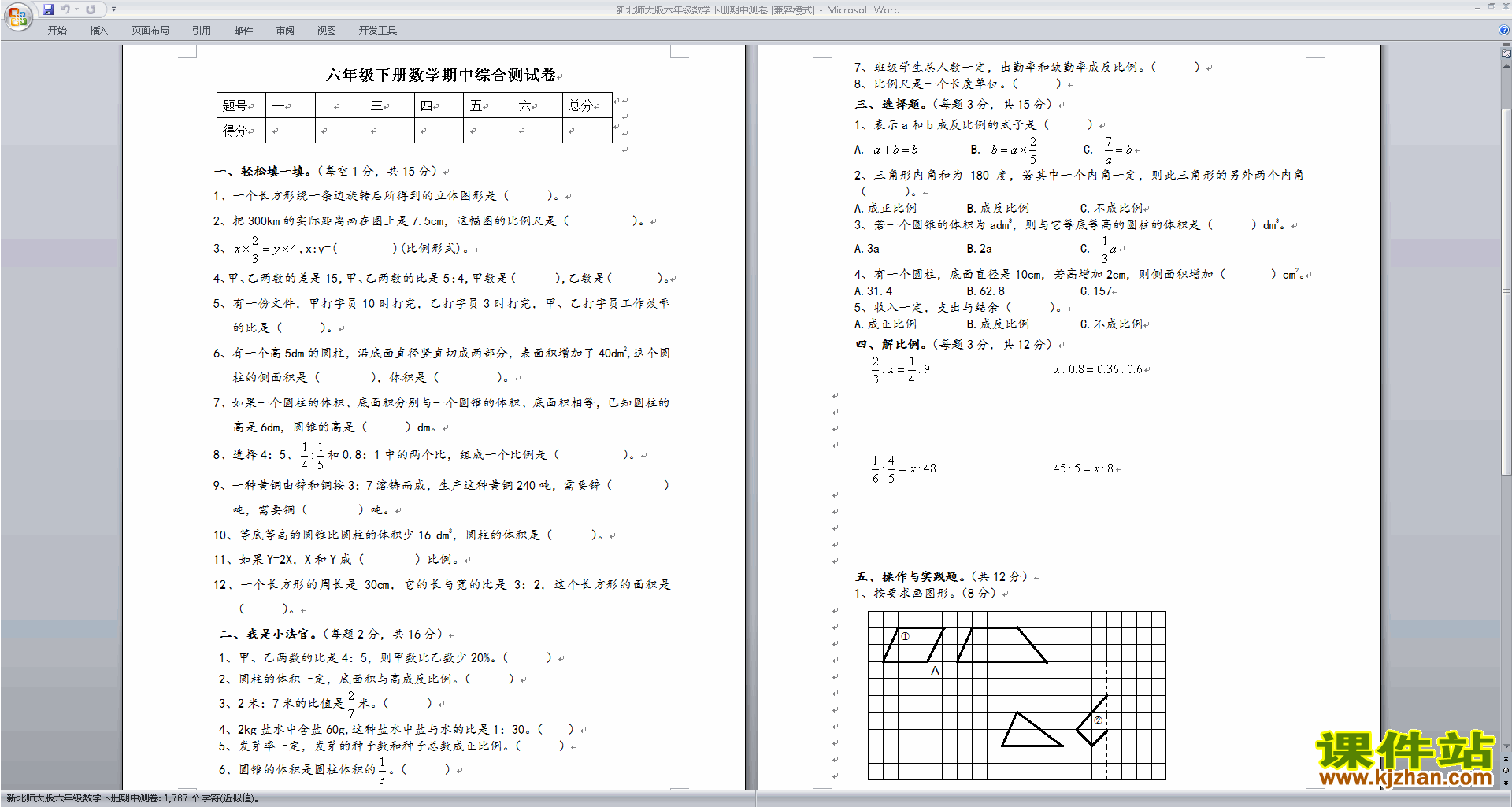Click the word count in status bar
The width and height of the screenshot is (1512, 807).
point(132,798)
